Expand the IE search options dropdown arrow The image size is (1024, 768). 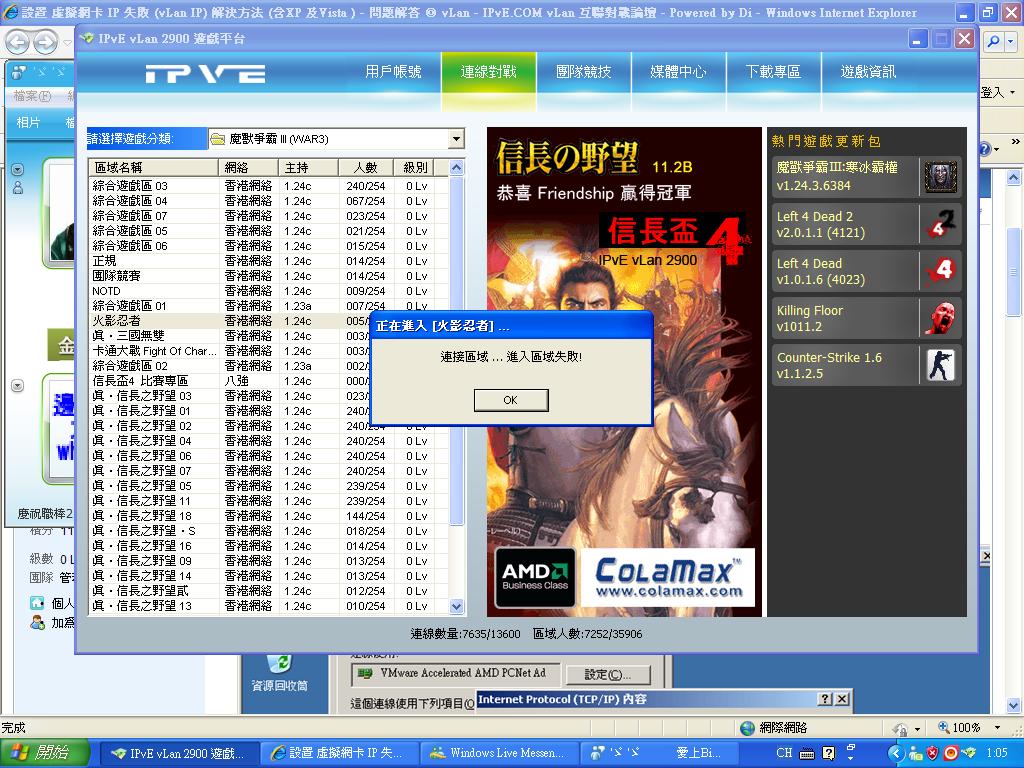(x=1011, y=42)
